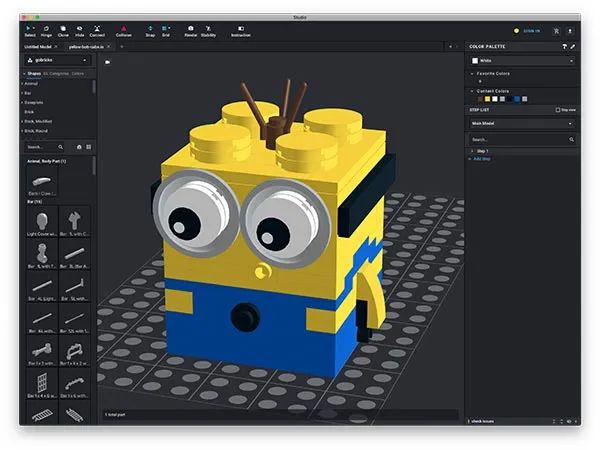The width and height of the screenshot is (600, 450).
Task: Select the Brick category
Action: click(29, 112)
